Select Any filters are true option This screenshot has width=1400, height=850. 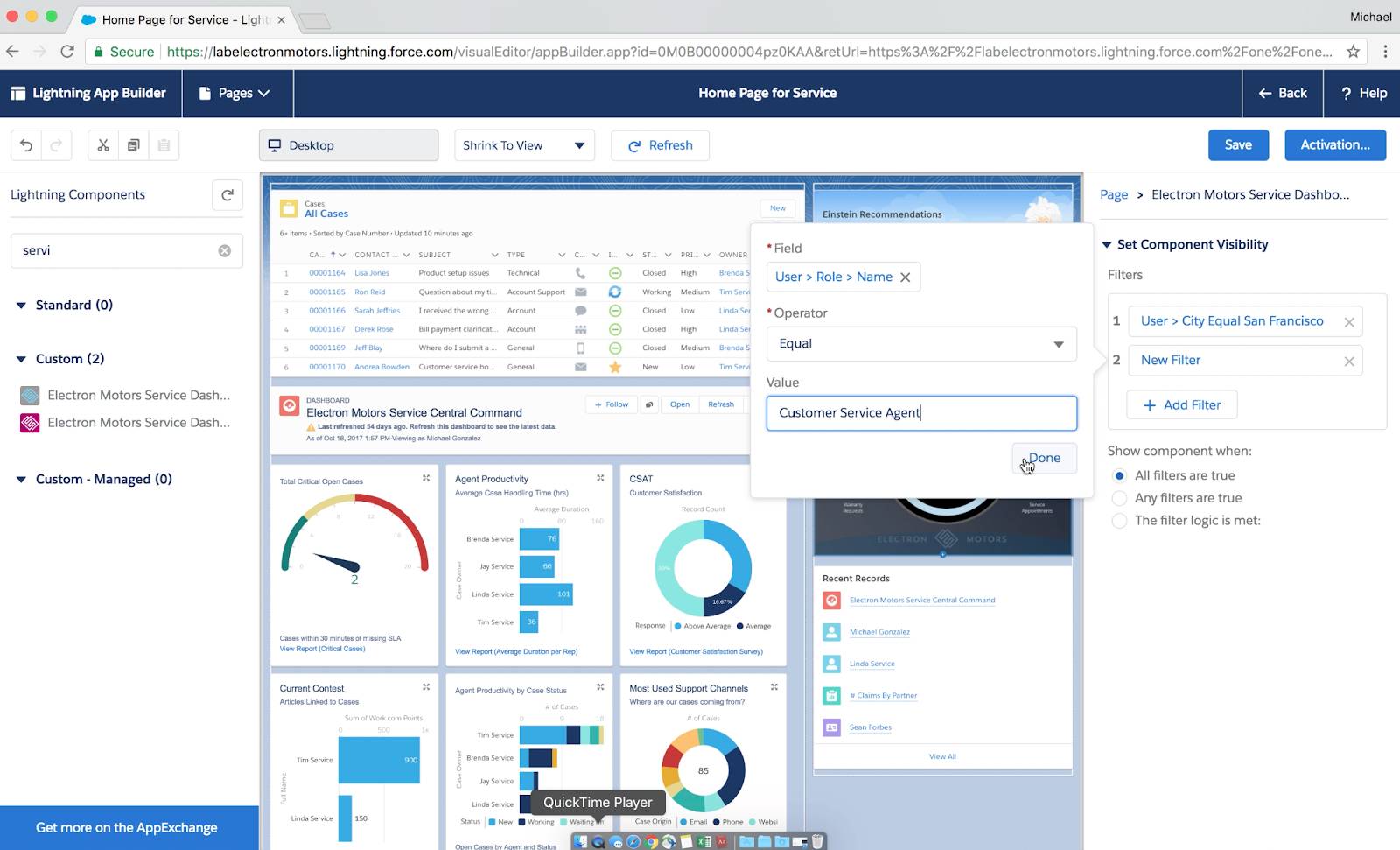pyautogui.click(x=1119, y=499)
